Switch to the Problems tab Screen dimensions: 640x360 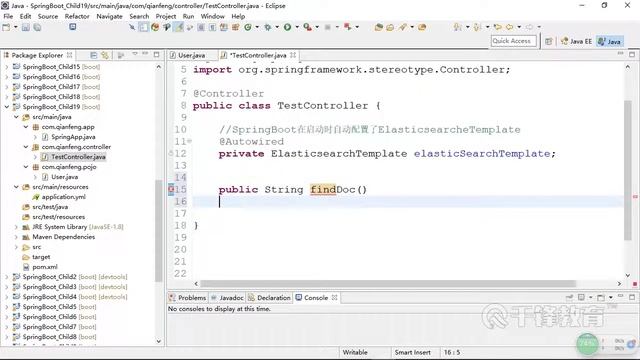coord(188,298)
